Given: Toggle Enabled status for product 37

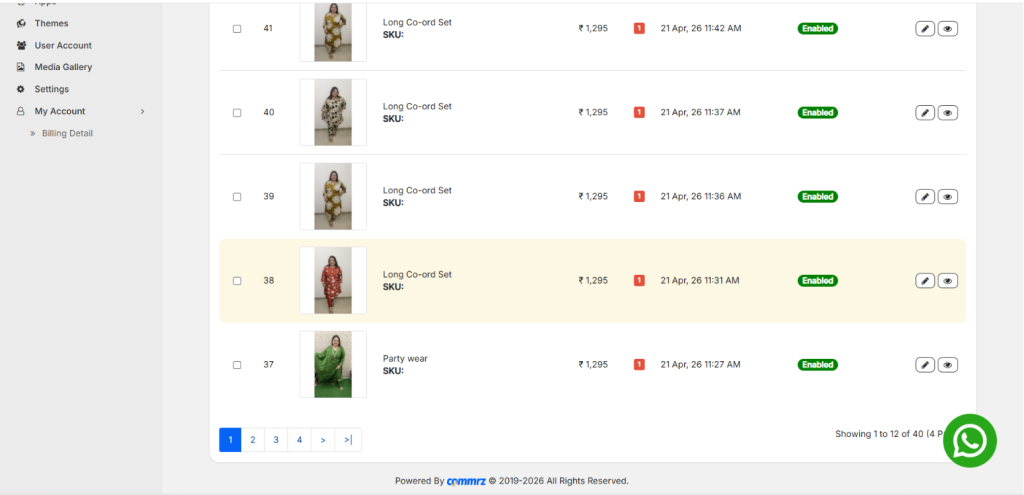Looking at the screenshot, I should click(x=818, y=364).
